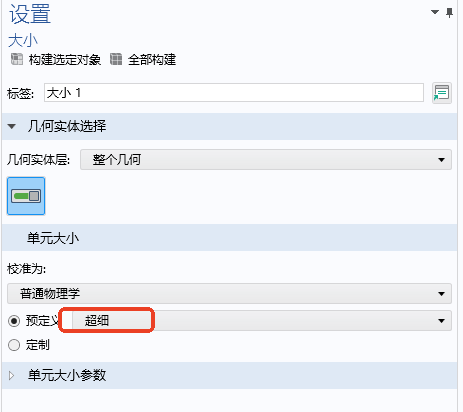Click the 大小 heading label
Image resolution: width=463 pixels, height=412 pixels.
pyautogui.click(x=23, y=40)
